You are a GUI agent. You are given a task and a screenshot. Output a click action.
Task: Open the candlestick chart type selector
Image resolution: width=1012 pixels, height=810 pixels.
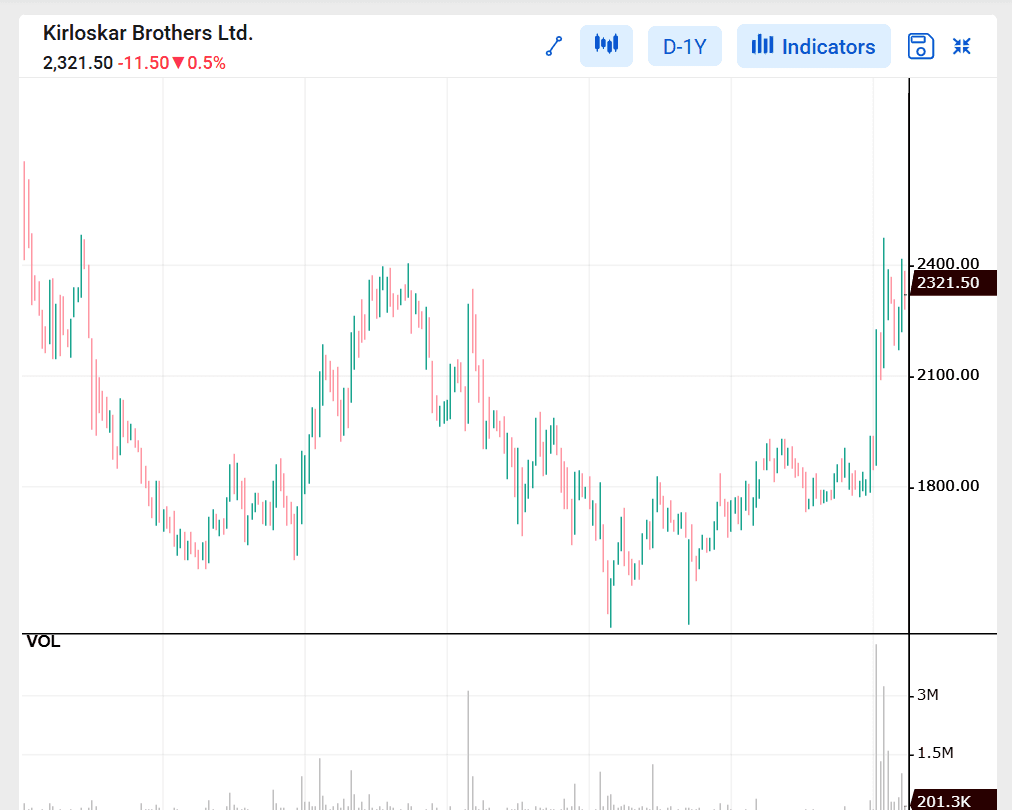point(606,46)
